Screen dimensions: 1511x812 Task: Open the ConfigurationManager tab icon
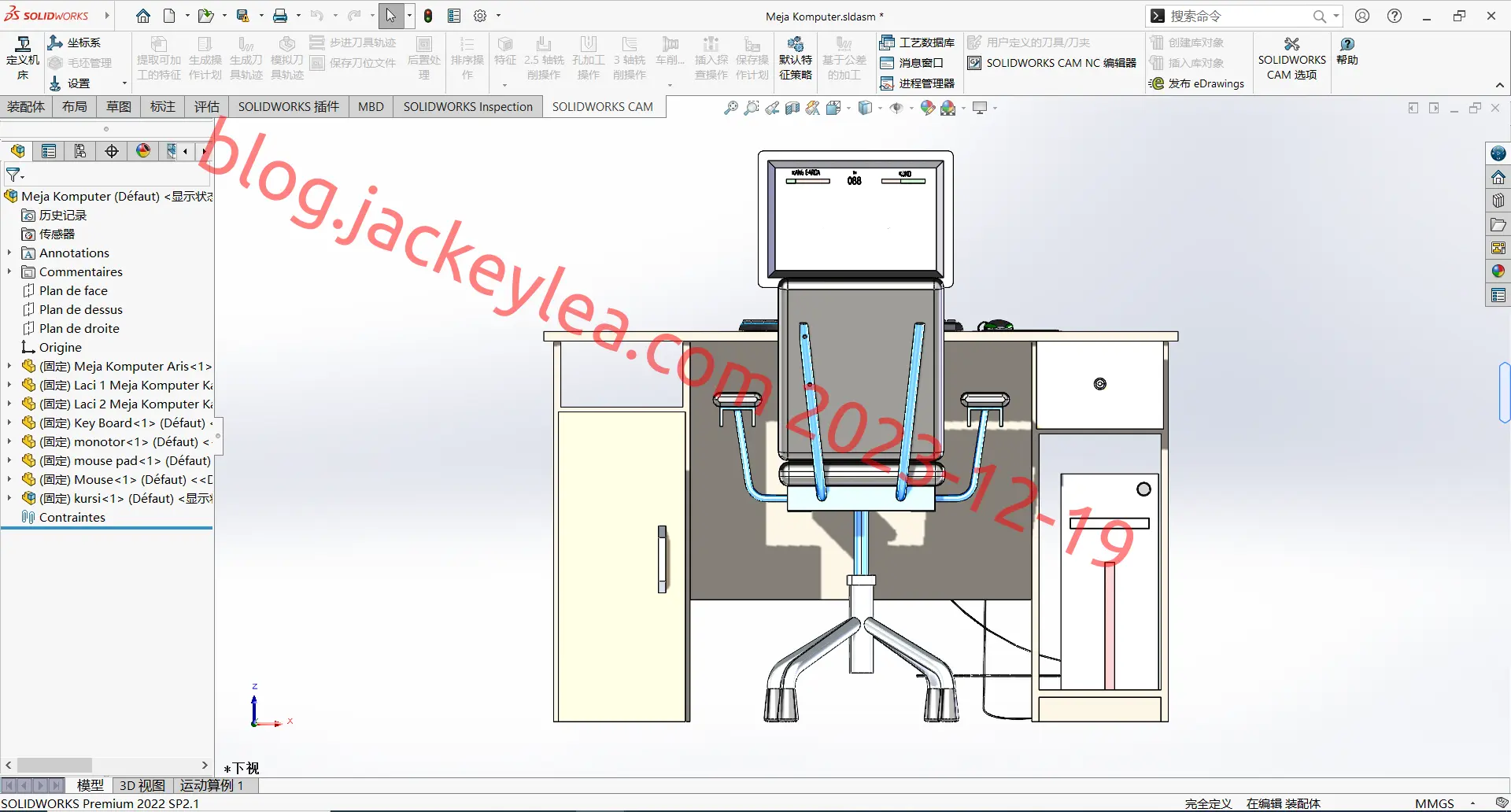pos(80,151)
